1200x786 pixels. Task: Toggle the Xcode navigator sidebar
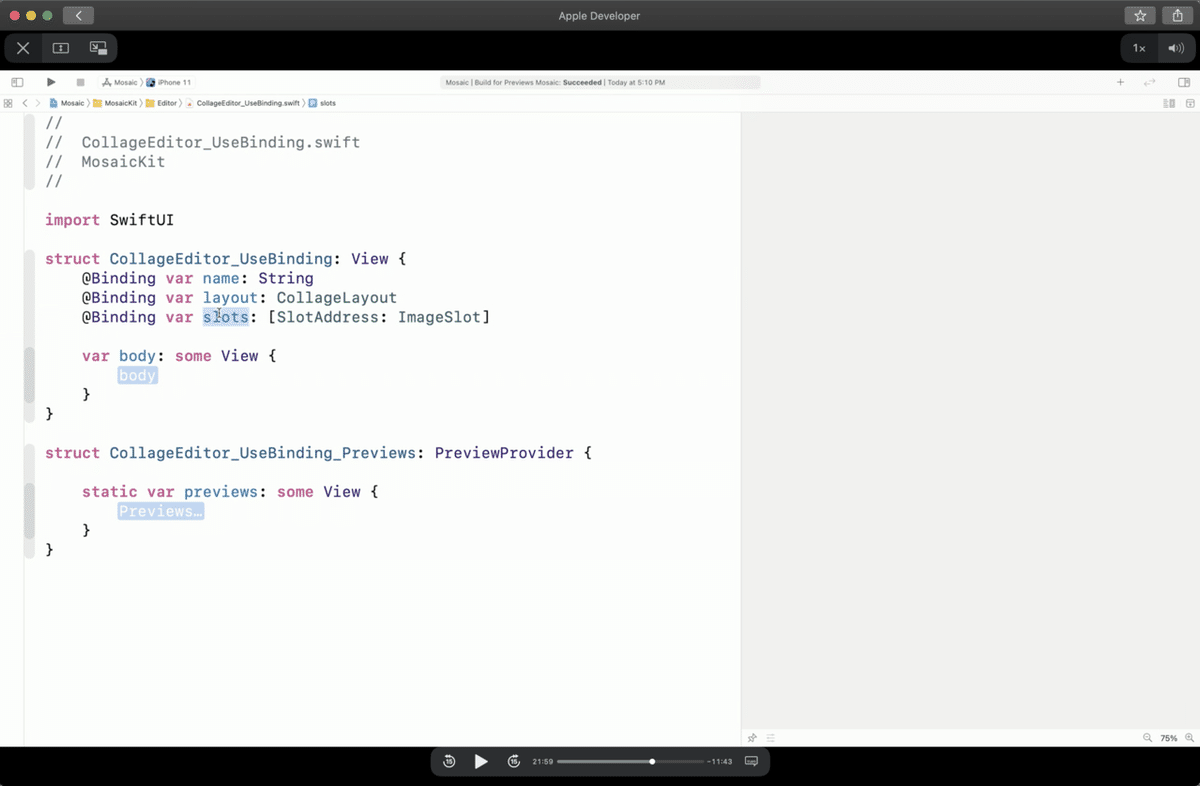(17, 82)
